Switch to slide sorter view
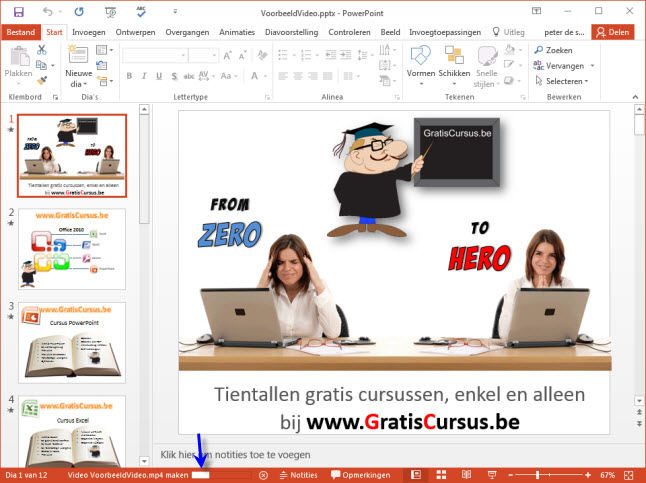 441,475
